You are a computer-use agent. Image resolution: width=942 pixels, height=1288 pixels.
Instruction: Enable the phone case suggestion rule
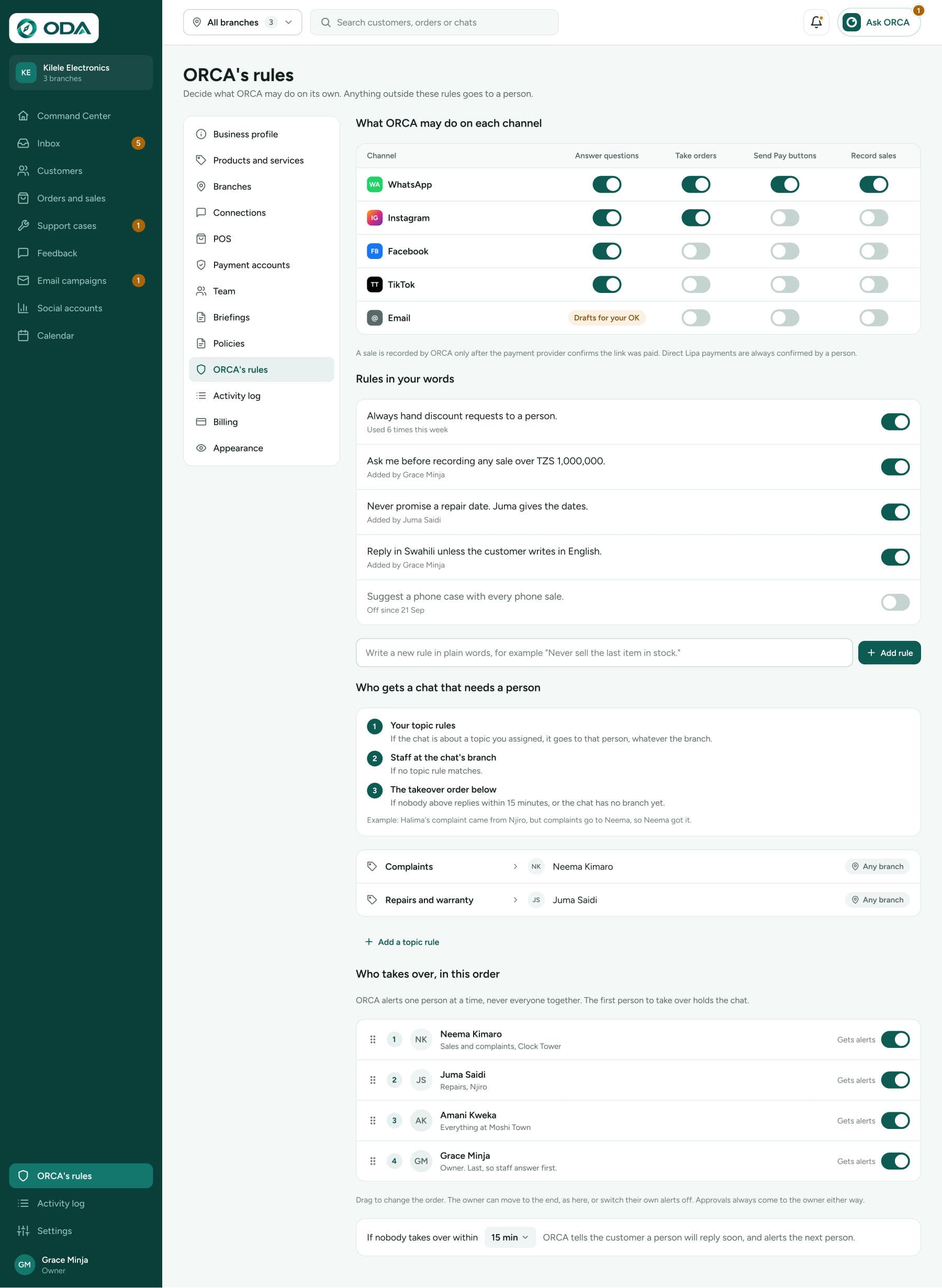895,602
